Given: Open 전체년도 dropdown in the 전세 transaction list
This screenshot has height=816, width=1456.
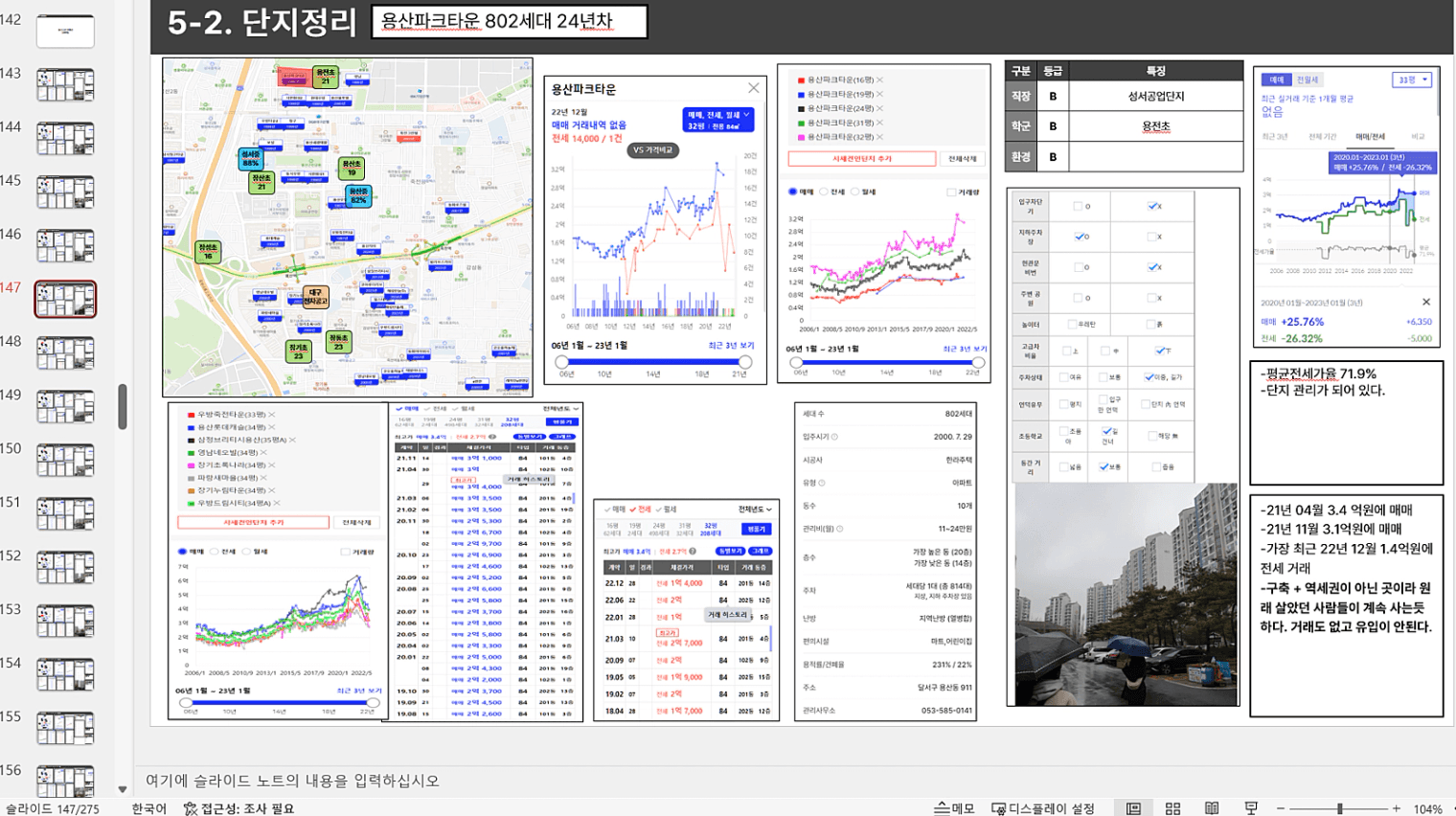Looking at the screenshot, I should 755,510.
